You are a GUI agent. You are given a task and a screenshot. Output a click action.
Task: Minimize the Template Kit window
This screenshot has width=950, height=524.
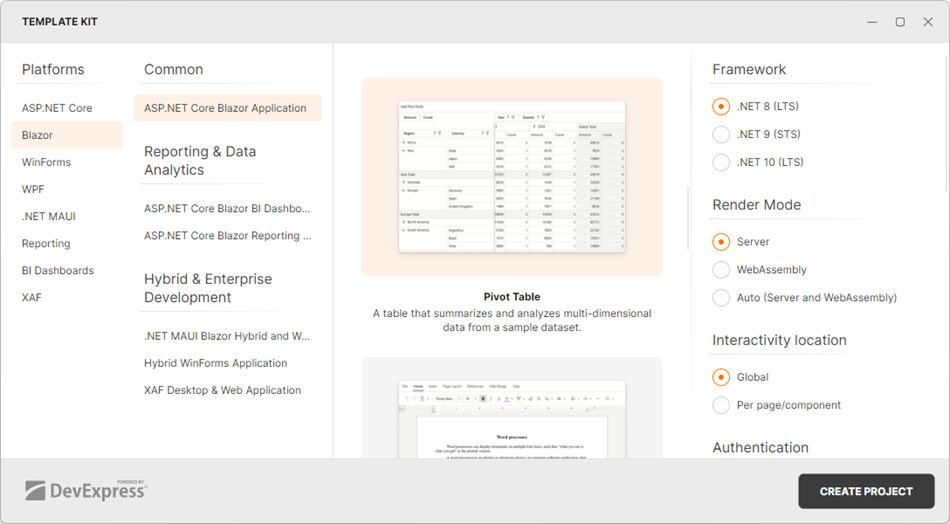point(872,22)
